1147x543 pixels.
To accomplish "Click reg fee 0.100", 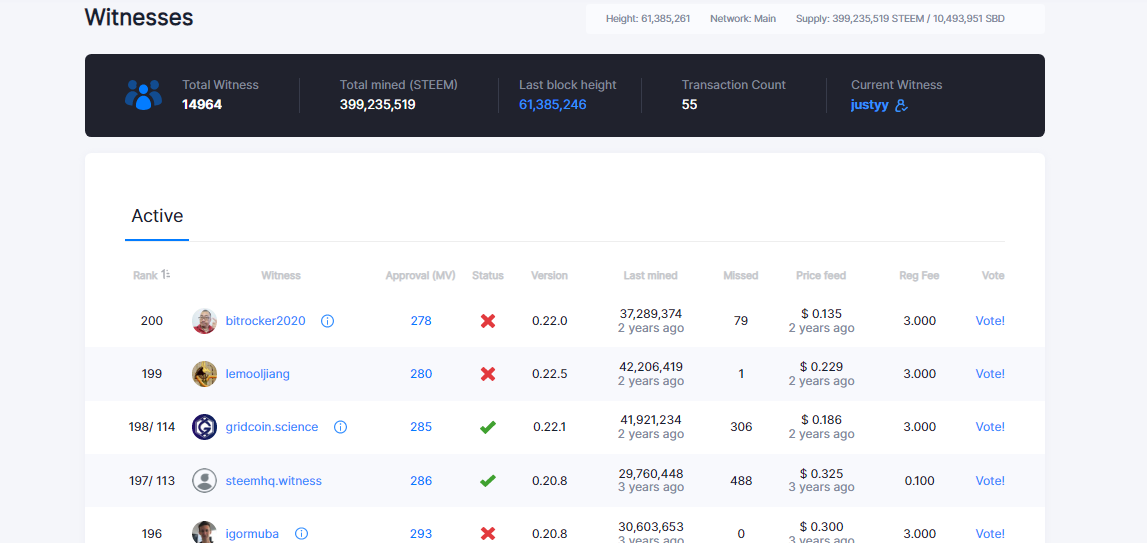I will (x=920, y=481).
